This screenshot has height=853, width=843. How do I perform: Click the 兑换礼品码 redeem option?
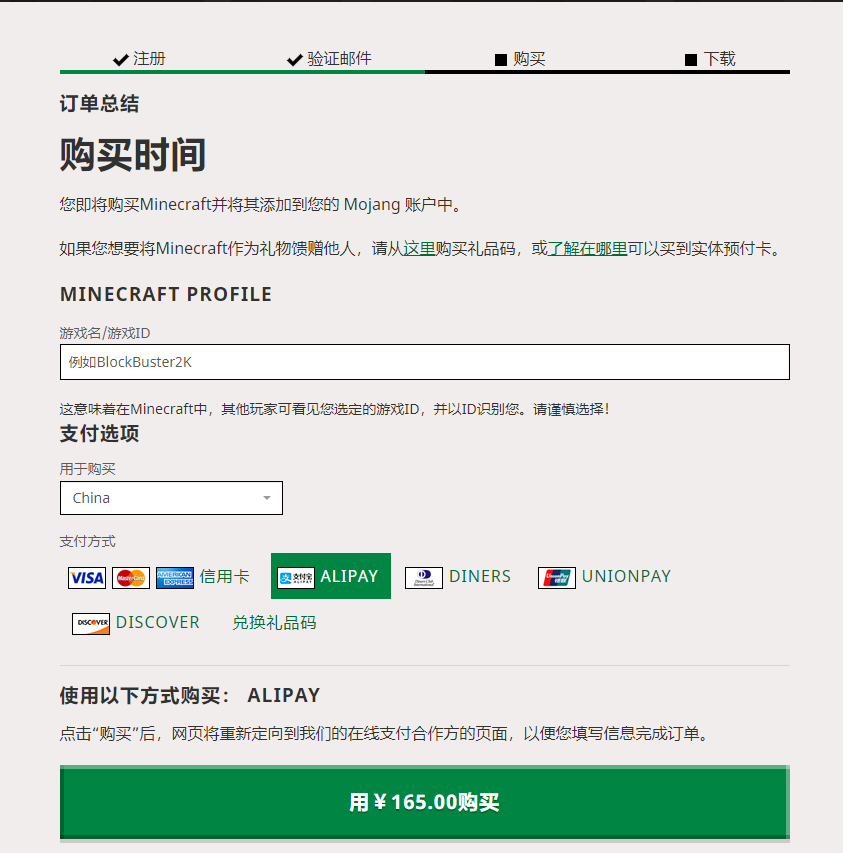(x=274, y=622)
